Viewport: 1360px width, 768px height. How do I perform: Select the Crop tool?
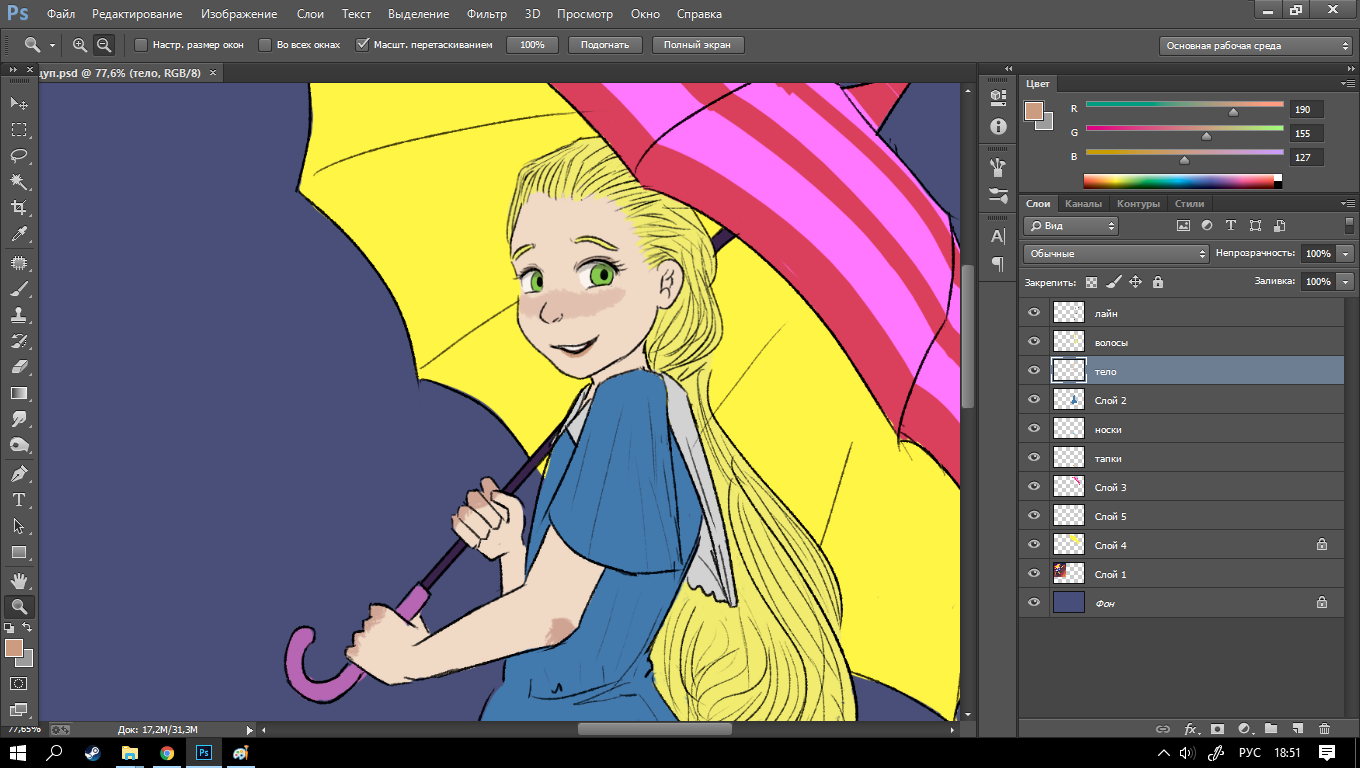pyautogui.click(x=19, y=208)
